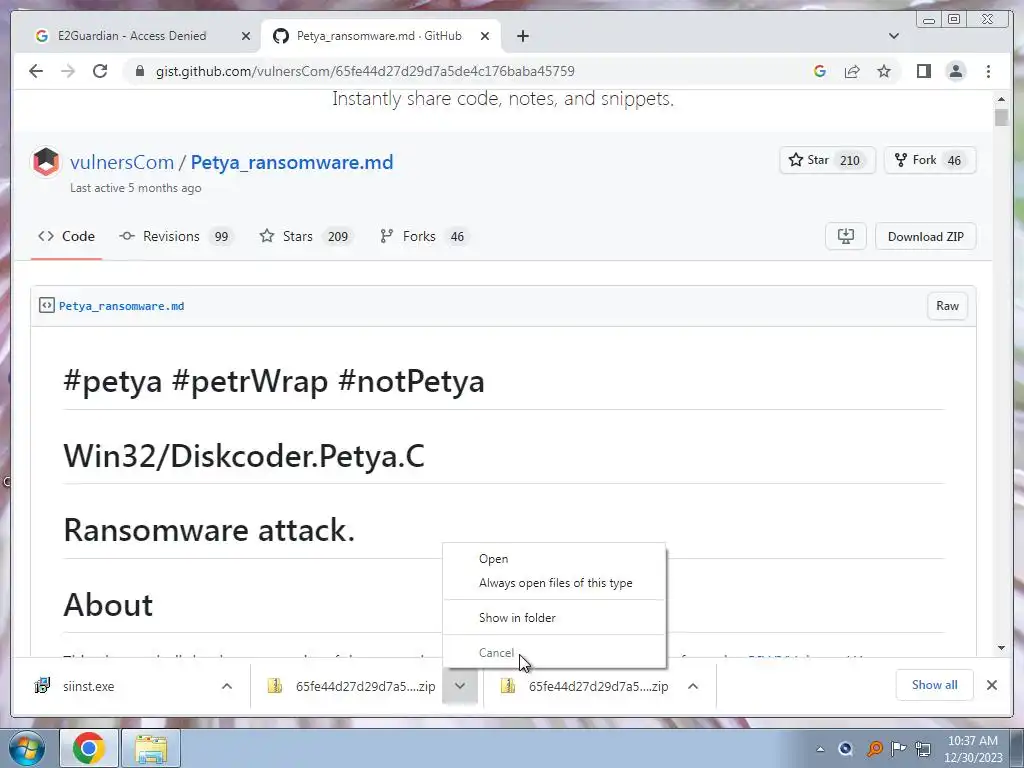Expand options for second zip download

click(693, 686)
